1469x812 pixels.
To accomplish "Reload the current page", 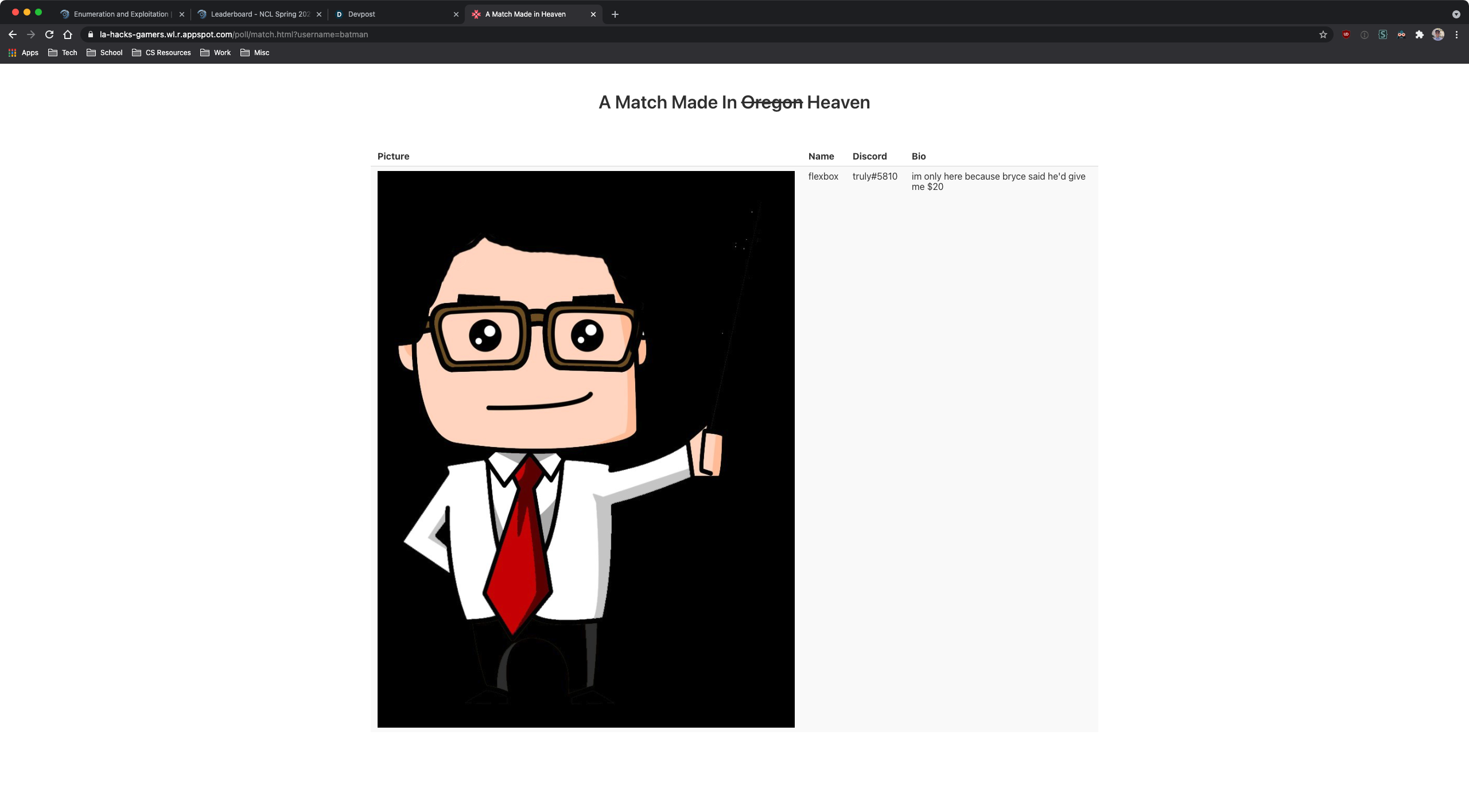I will [x=49, y=34].
